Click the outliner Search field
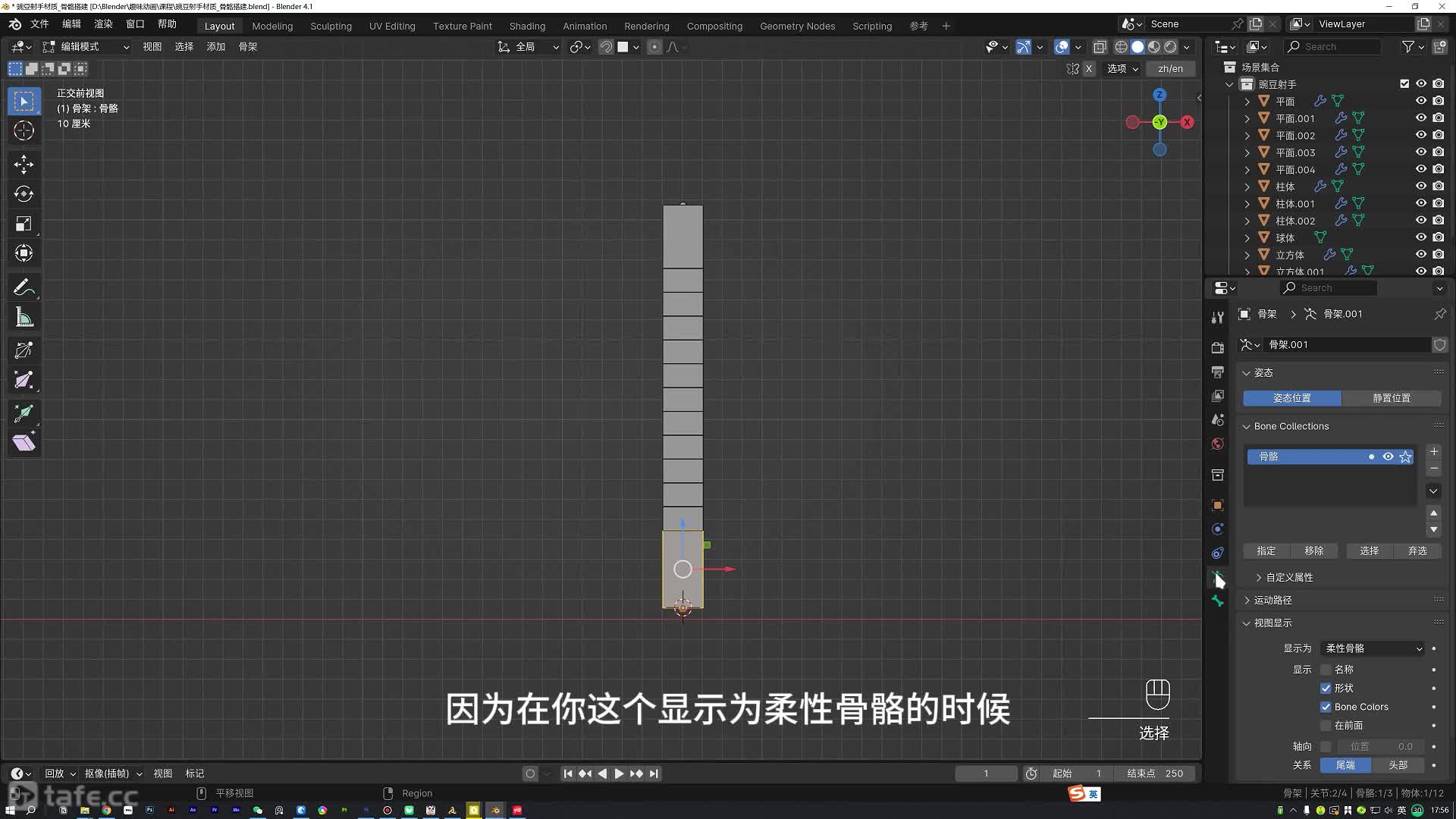This screenshot has width=1456, height=819. [x=1333, y=47]
